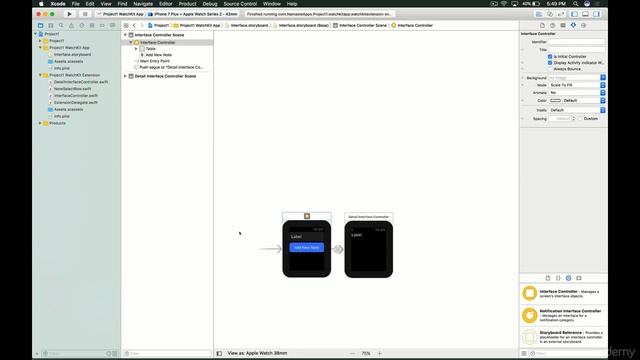Image resolution: width=640 pixels, height=360 pixels.
Task: Show the Assistant editor
Action: point(550,14)
